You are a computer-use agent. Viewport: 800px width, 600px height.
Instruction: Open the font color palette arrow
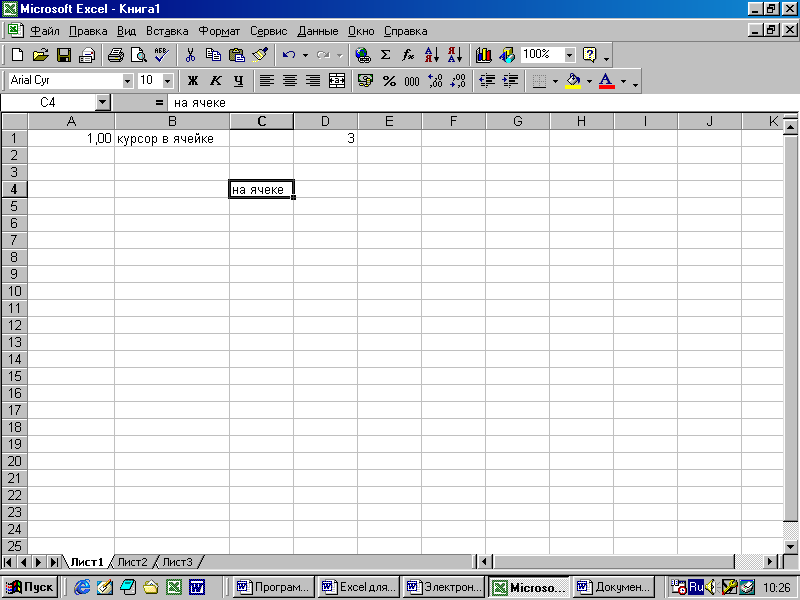coord(623,81)
